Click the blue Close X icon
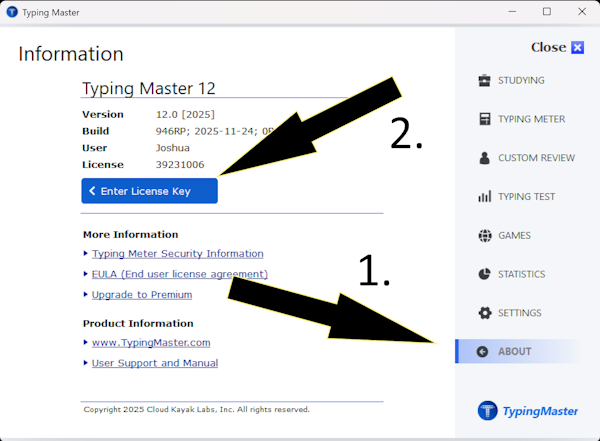The height and width of the screenshot is (441, 600). click(x=577, y=47)
